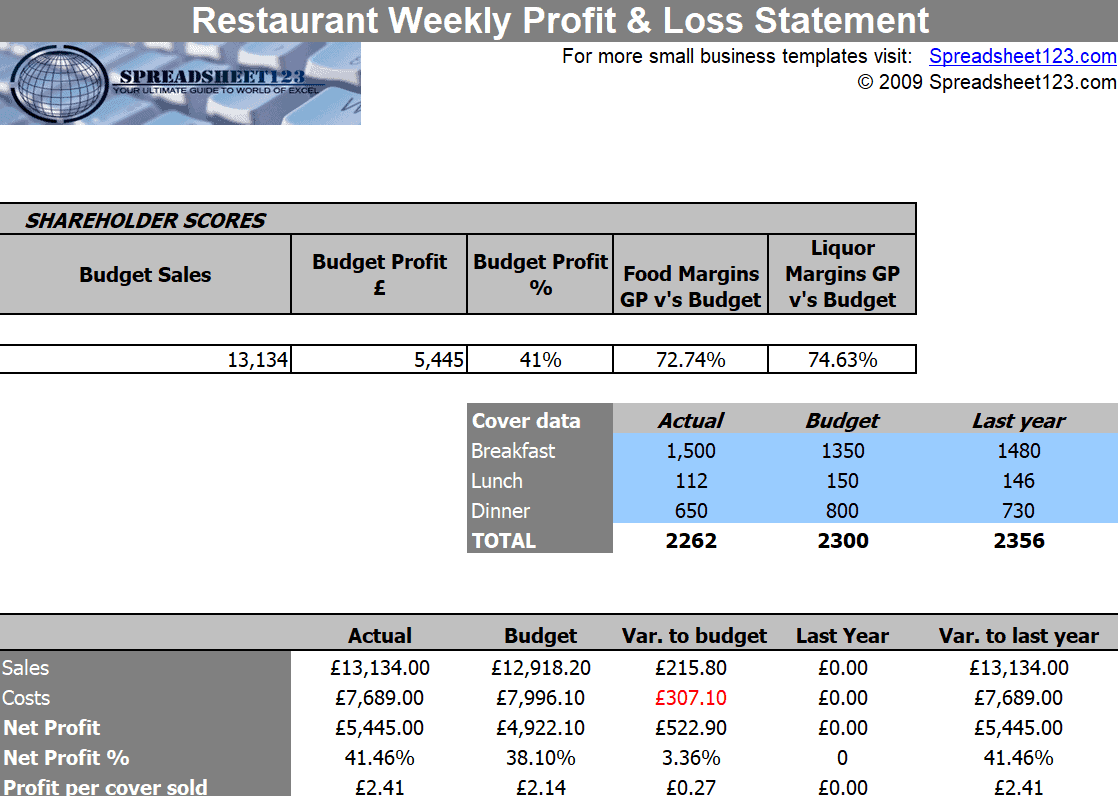Click the red Costs variance £307.10
The height and width of the screenshot is (796, 1118).
pyautogui.click(x=691, y=698)
